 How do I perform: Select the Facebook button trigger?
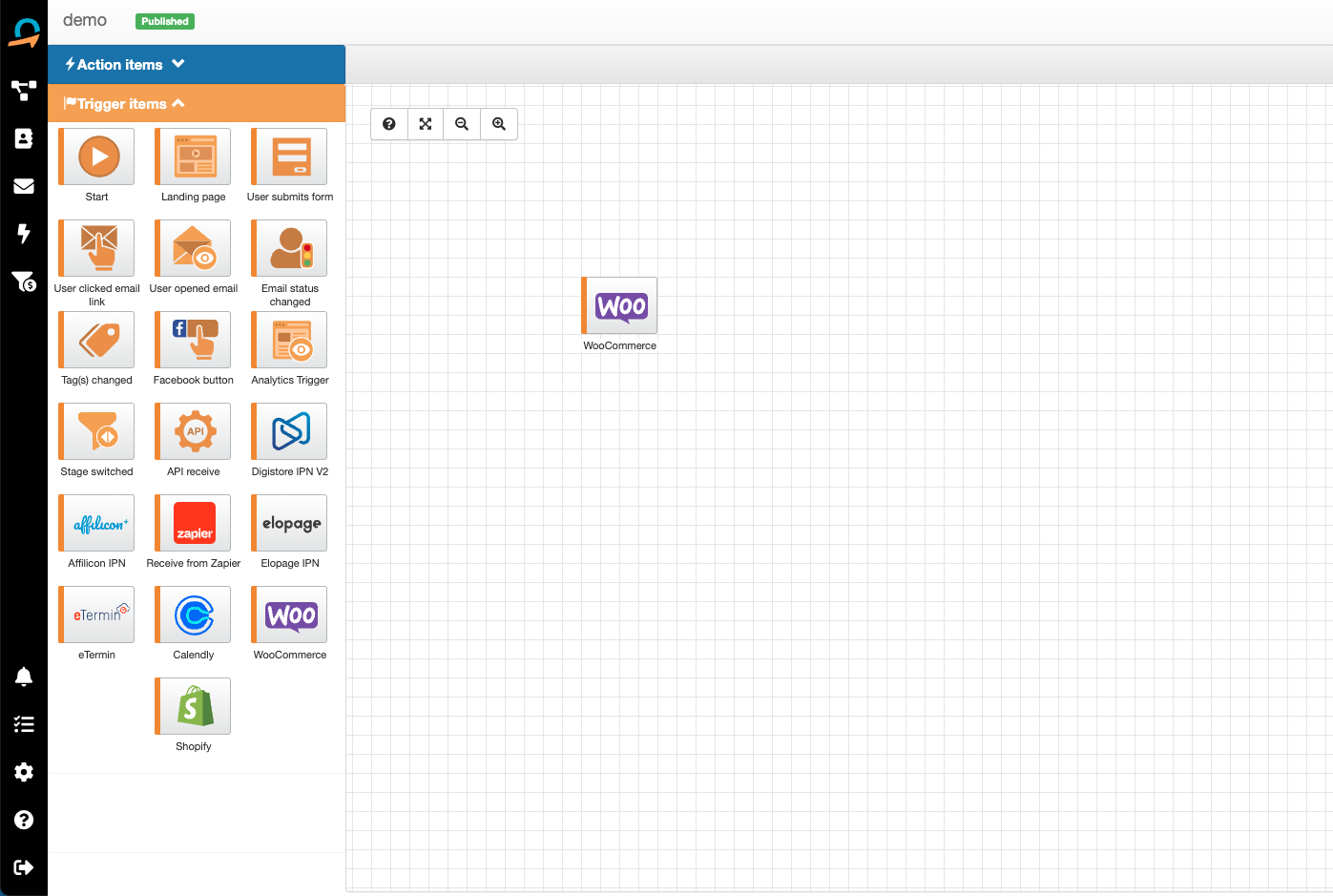point(193,341)
